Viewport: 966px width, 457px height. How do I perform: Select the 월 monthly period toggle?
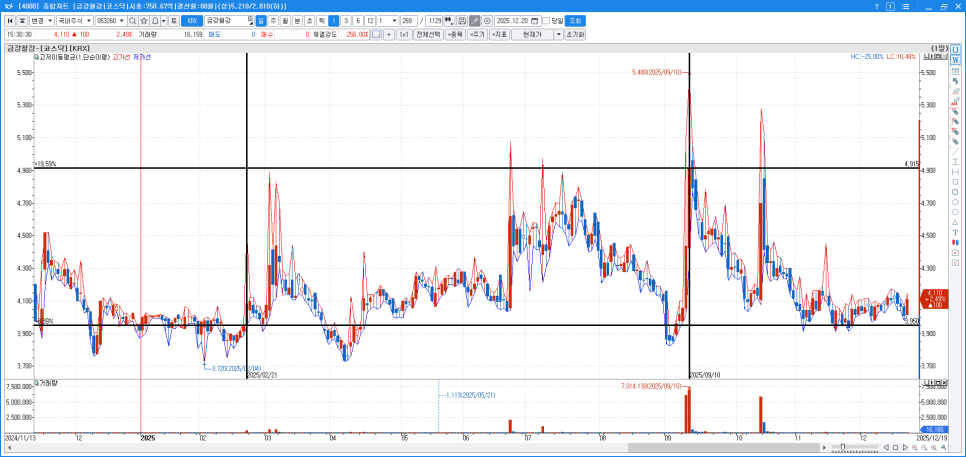[285, 20]
